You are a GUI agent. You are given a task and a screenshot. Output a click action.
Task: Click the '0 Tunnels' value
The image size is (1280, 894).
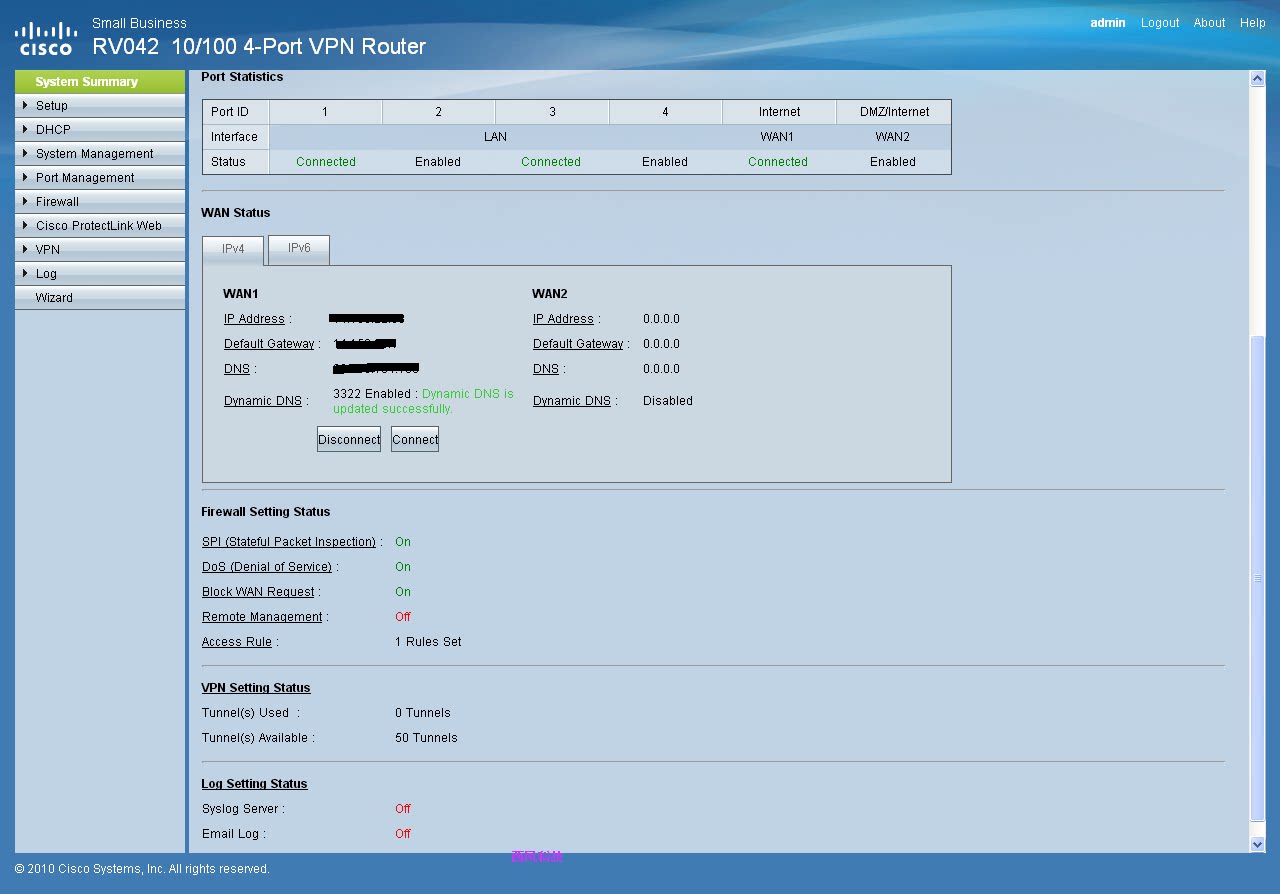pyautogui.click(x=423, y=713)
